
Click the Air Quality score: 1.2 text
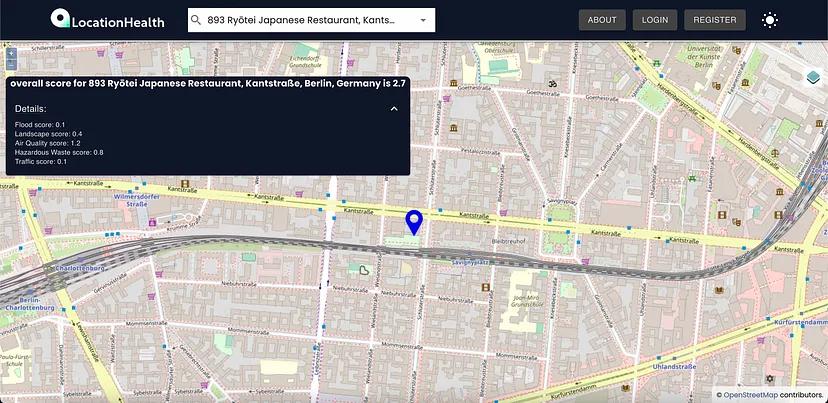coord(48,143)
